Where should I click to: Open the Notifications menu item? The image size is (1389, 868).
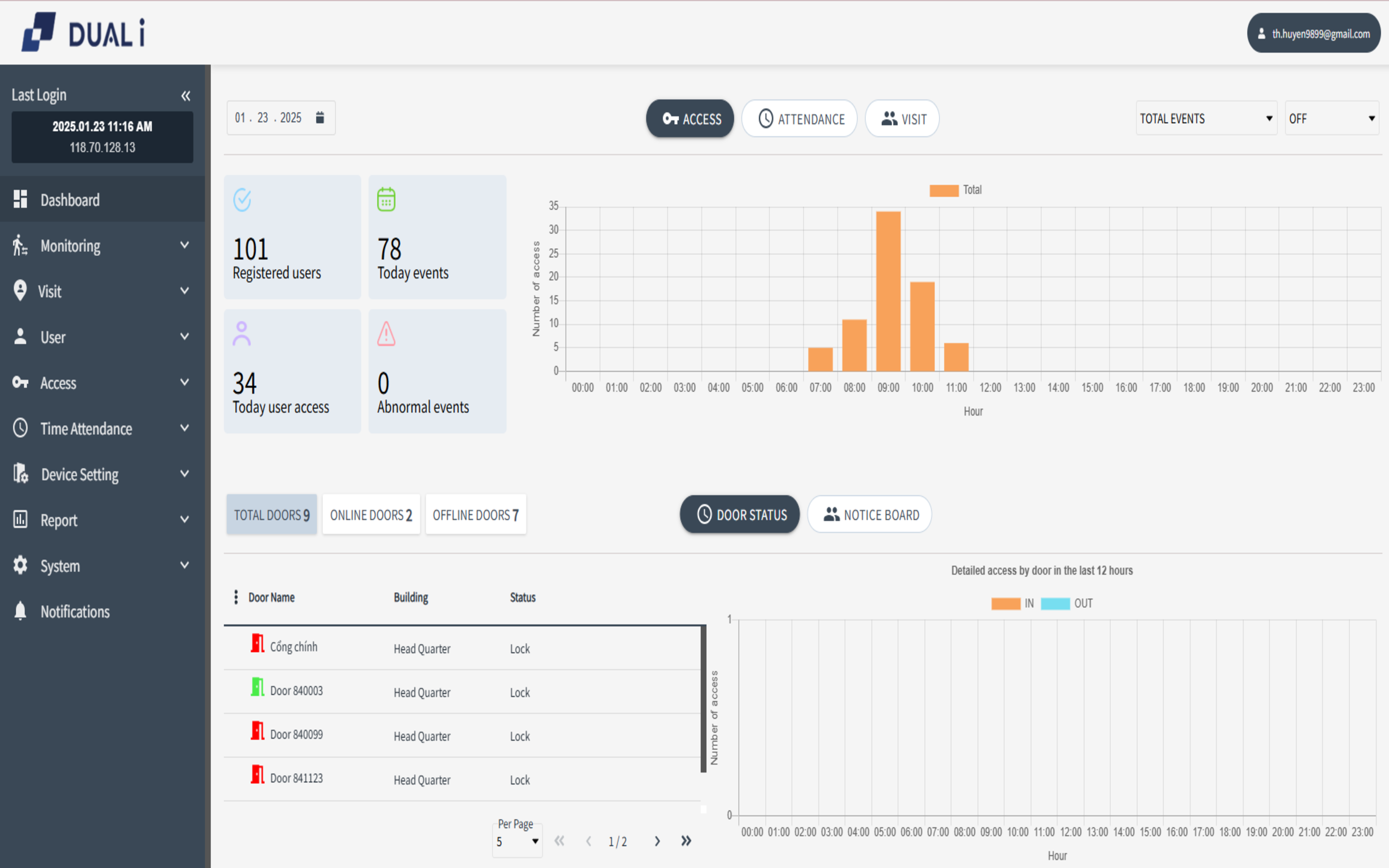pos(102,611)
